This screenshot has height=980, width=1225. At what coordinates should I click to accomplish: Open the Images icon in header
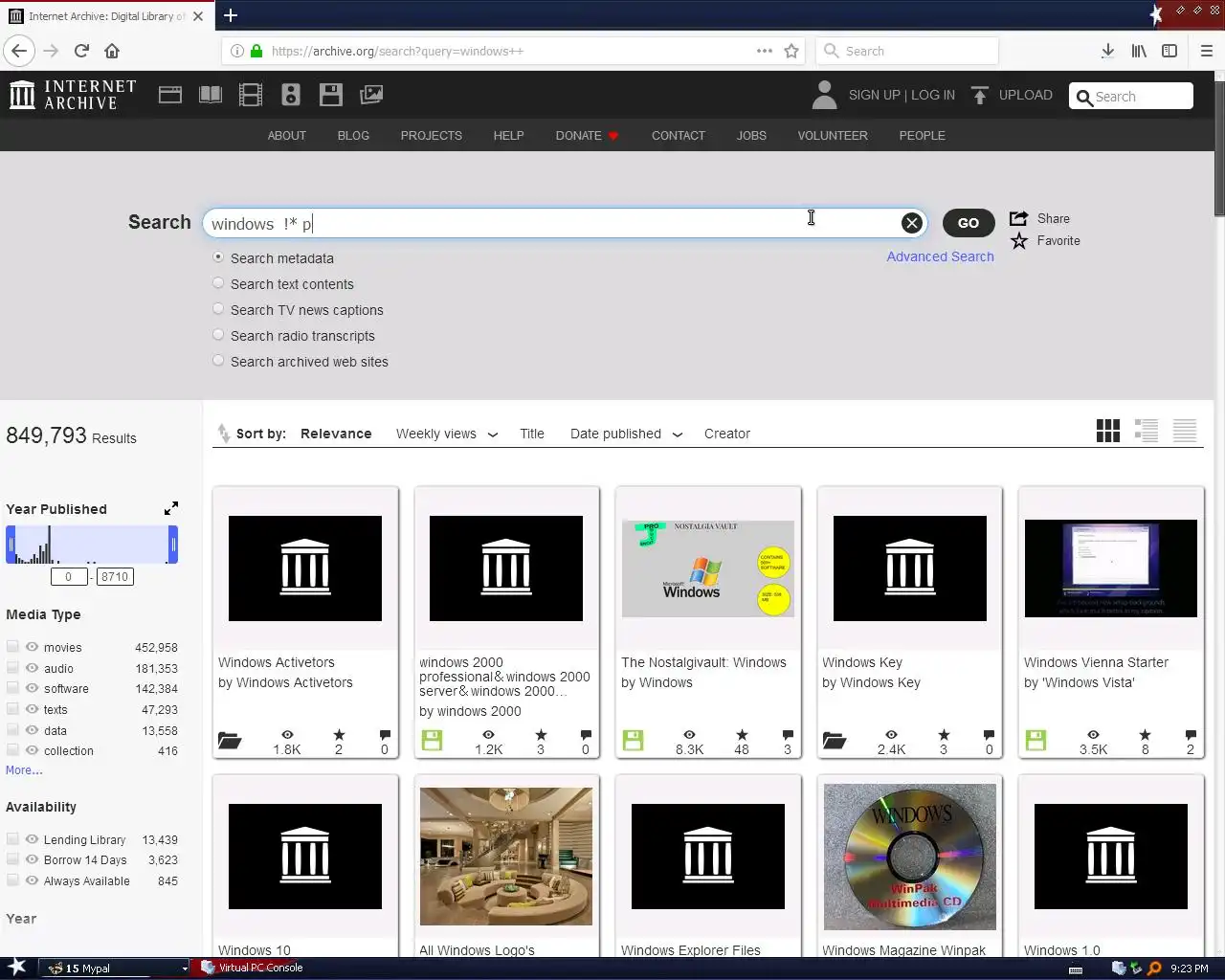click(x=371, y=95)
